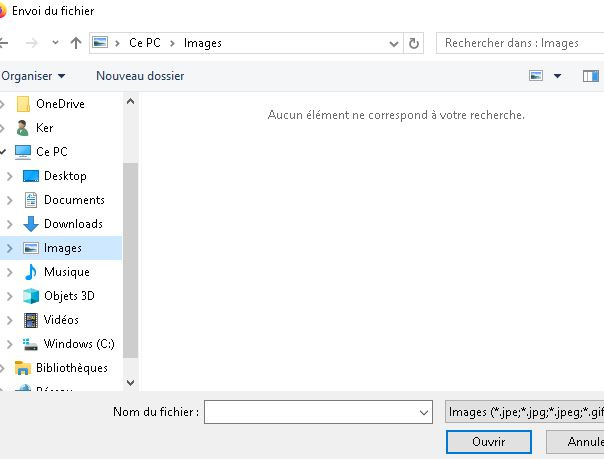604x459 pixels.
Task: Select Bibliothèques in navigation pane
Action: pos(72,368)
